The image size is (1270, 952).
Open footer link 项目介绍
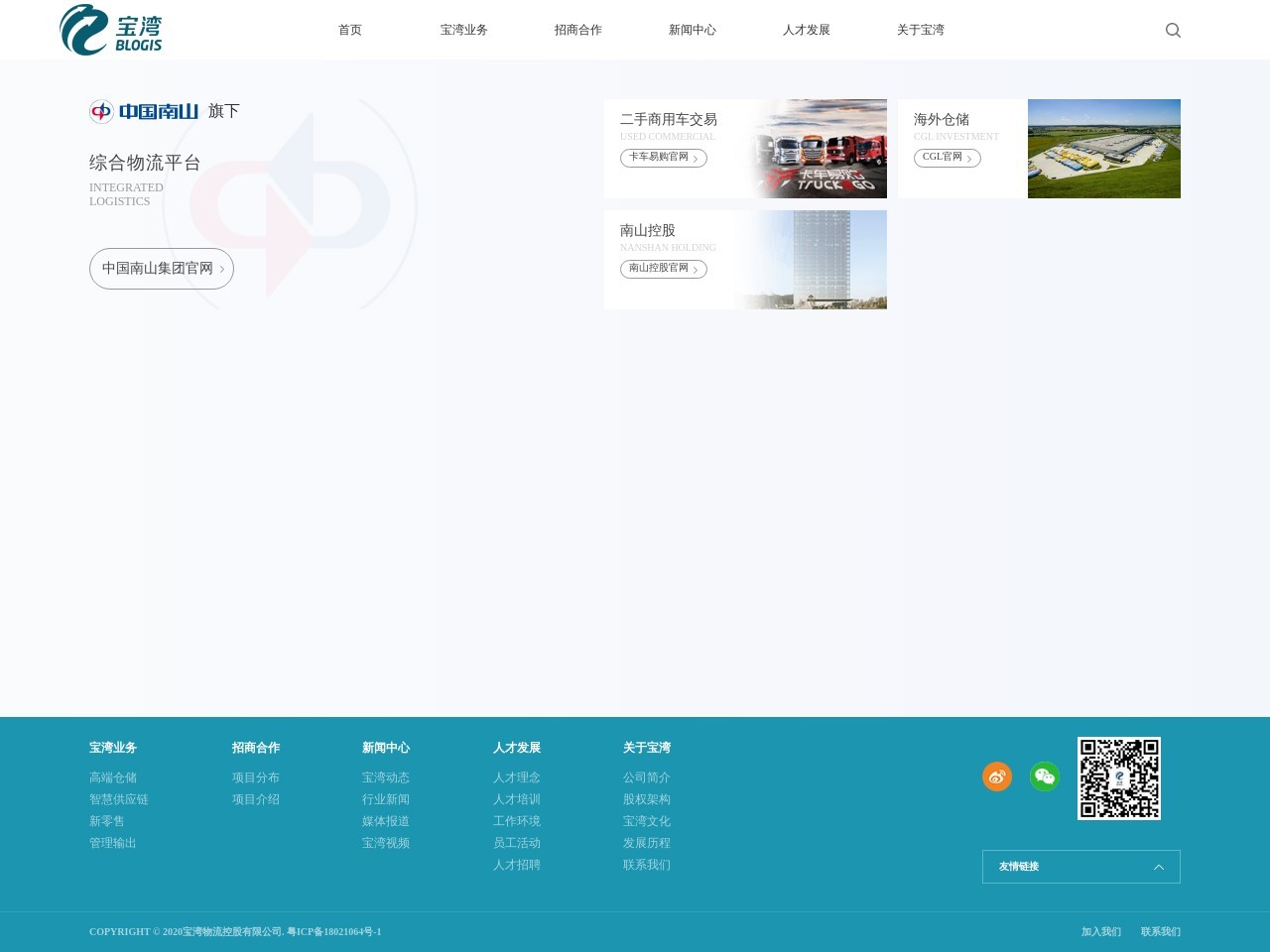click(256, 799)
